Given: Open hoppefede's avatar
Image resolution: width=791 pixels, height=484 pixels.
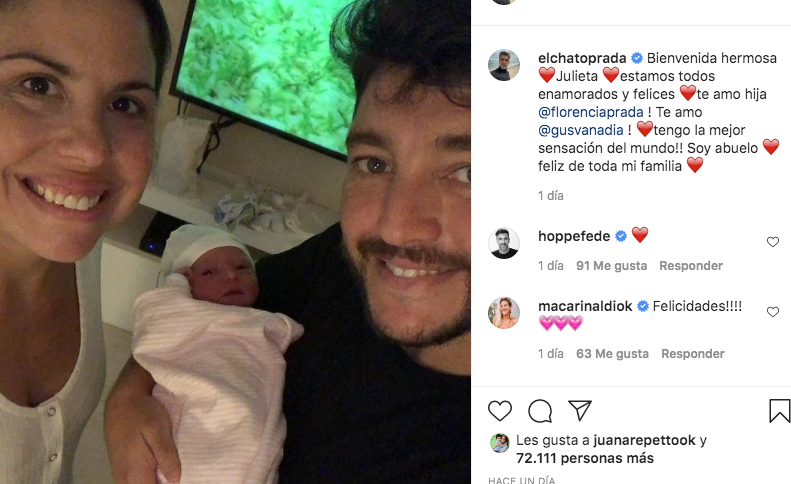Looking at the screenshot, I should click(x=504, y=243).
